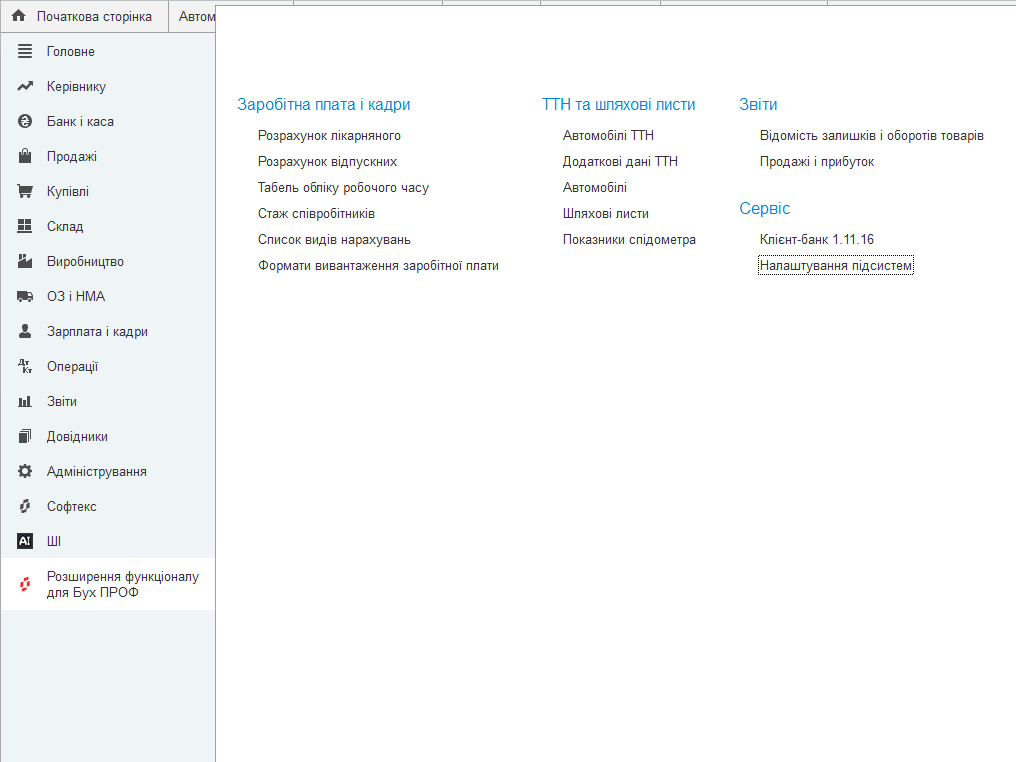Open the Головне section label in sidebar

click(71, 51)
